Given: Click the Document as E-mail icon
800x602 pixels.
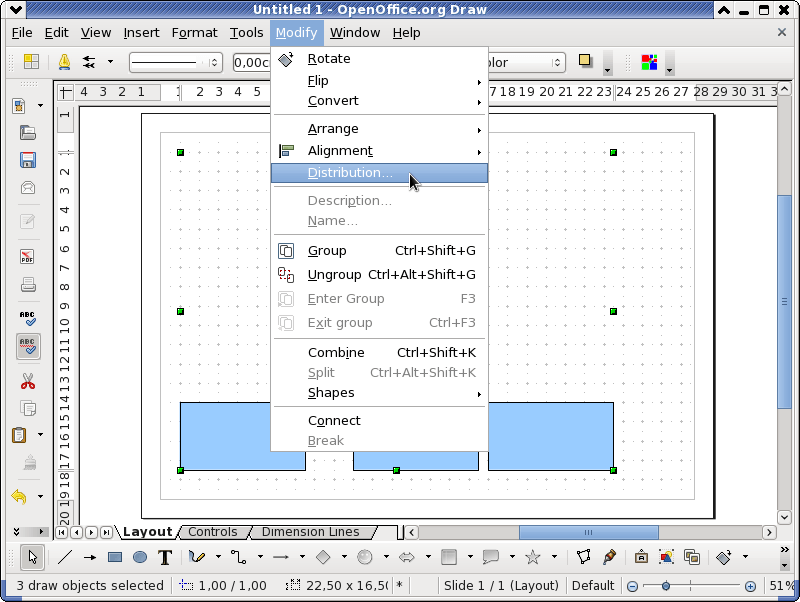Looking at the screenshot, I should pyautogui.click(x=28, y=188).
